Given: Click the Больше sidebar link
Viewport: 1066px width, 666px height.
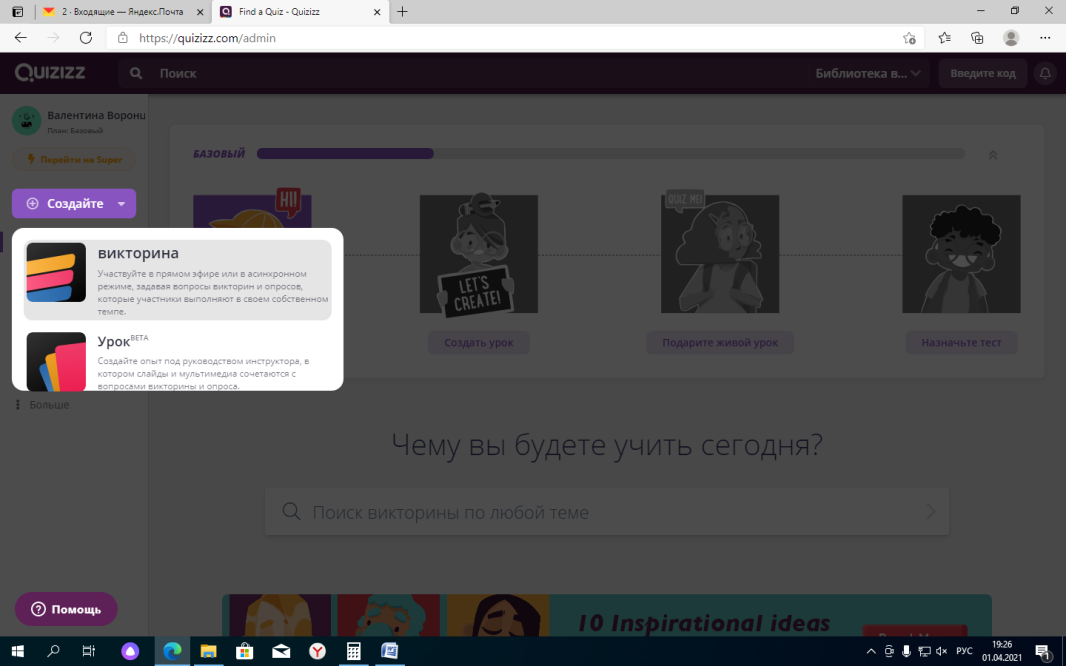Looking at the screenshot, I should click(49, 404).
